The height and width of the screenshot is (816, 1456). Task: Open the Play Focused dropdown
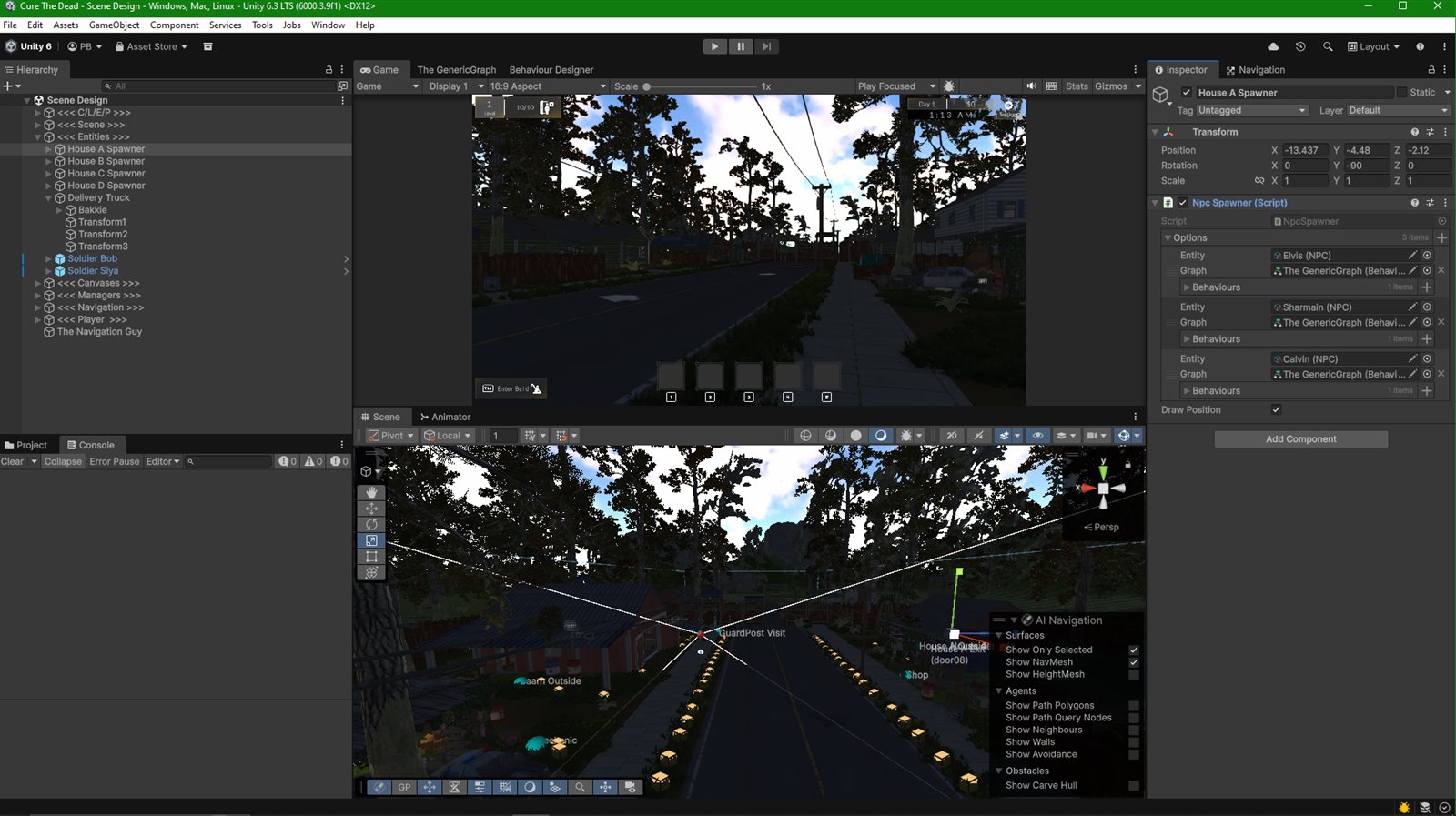896,86
